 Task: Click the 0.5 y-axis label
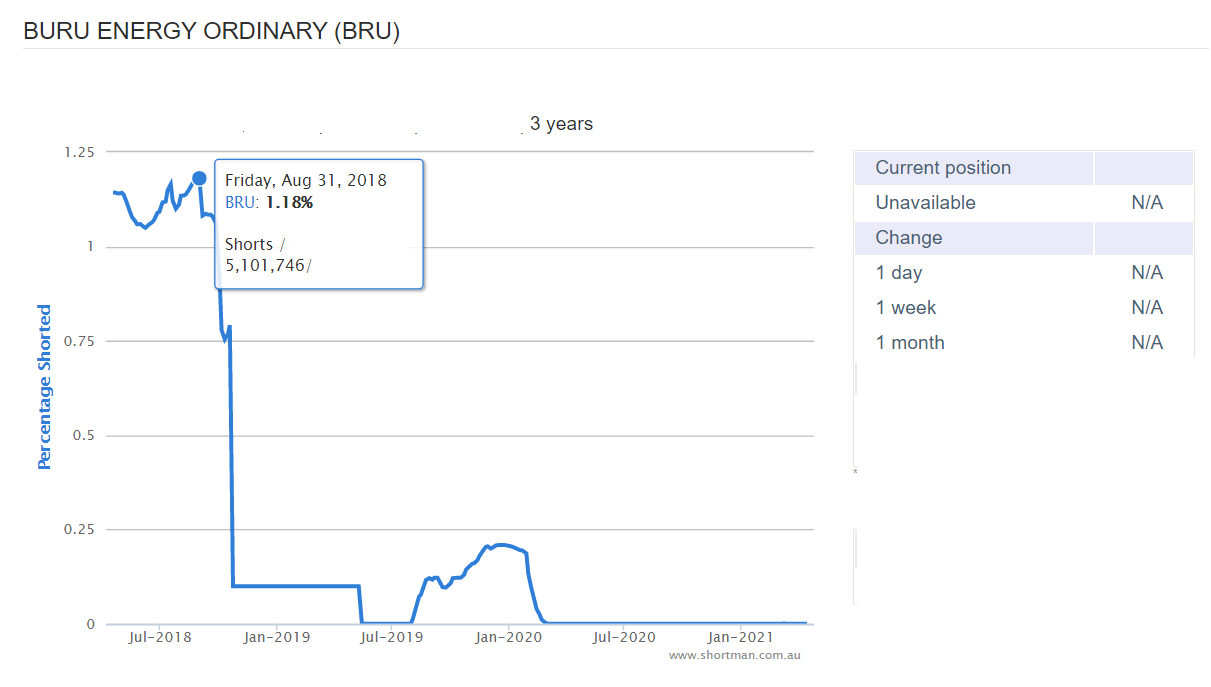point(84,436)
